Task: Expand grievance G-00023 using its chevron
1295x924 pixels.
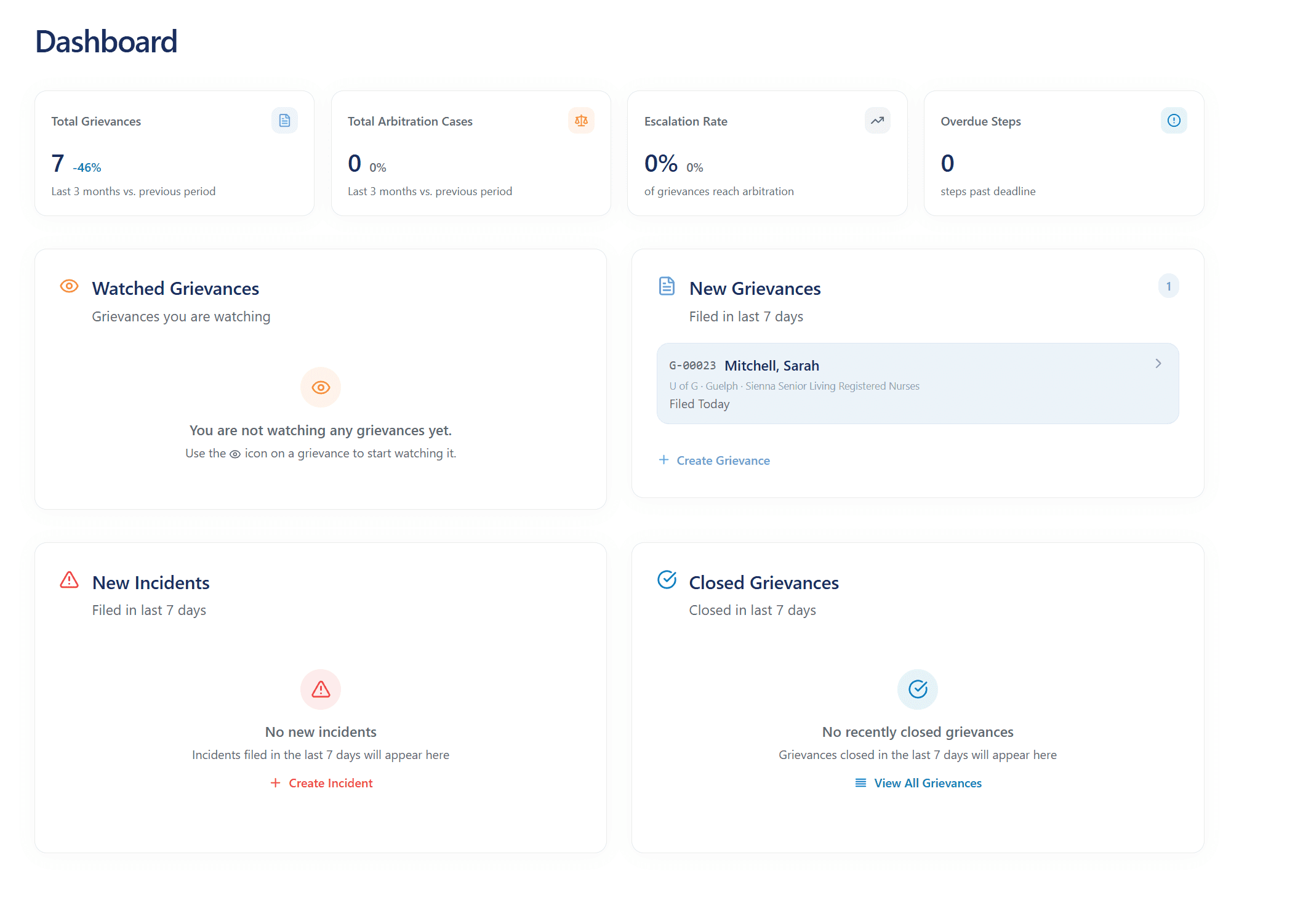Action: [1158, 364]
